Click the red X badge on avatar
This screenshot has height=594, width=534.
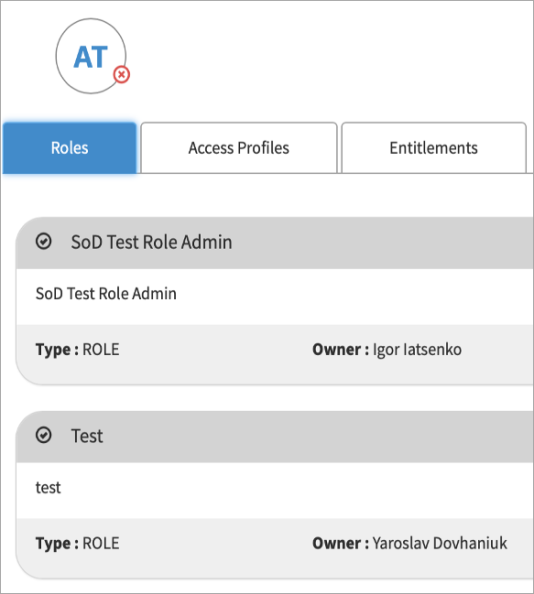pos(122,74)
